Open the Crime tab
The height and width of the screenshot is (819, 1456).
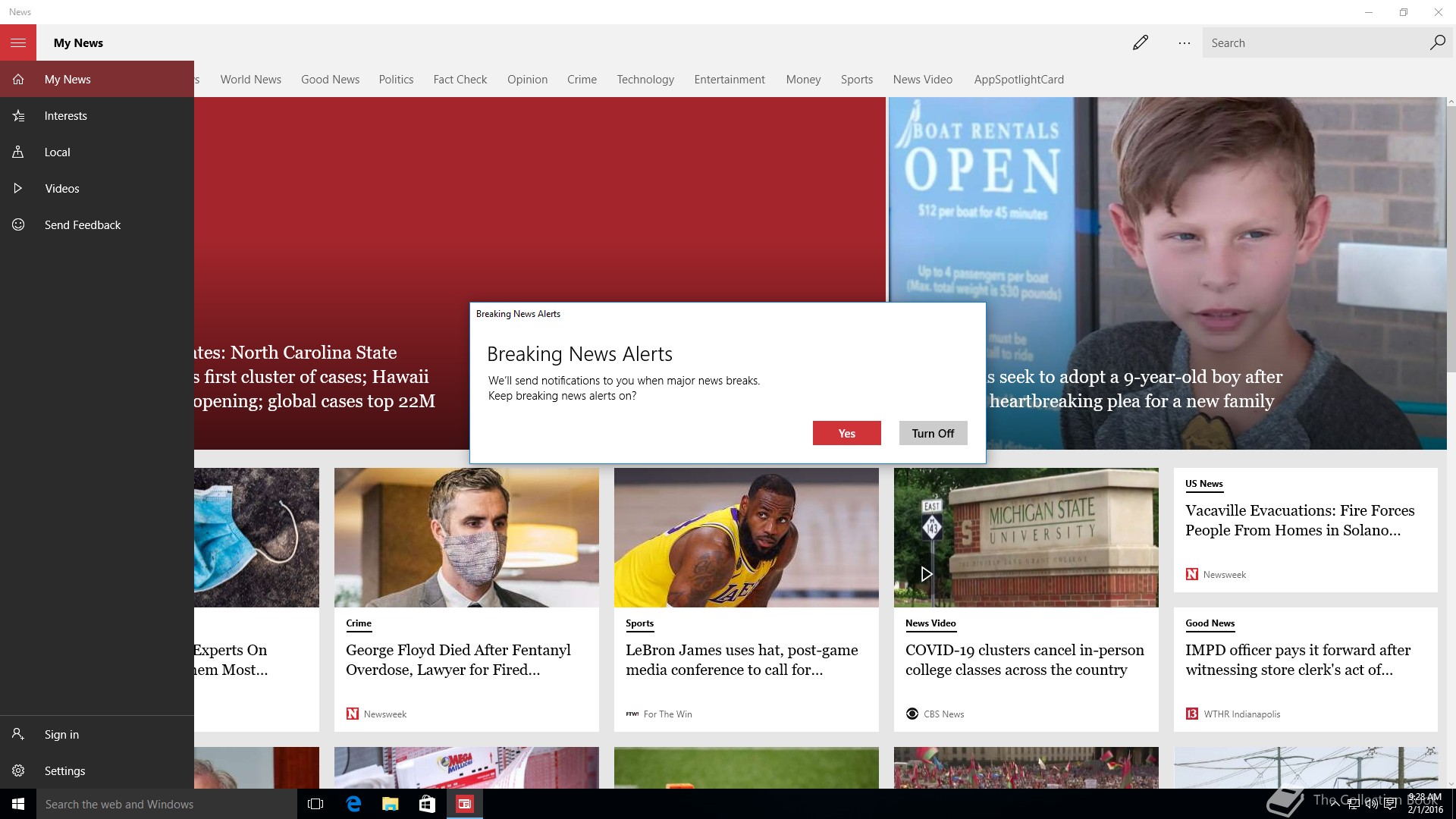pyautogui.click(x=582, y=79)
